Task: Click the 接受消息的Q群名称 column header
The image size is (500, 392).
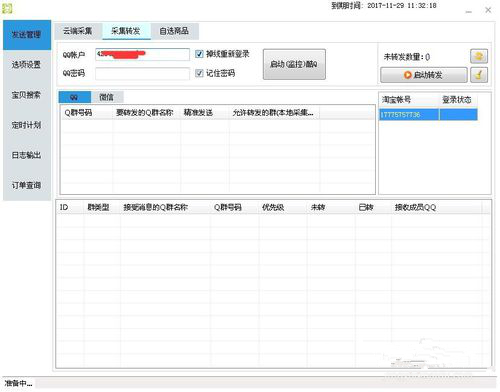Action: (x=165, y=207)
